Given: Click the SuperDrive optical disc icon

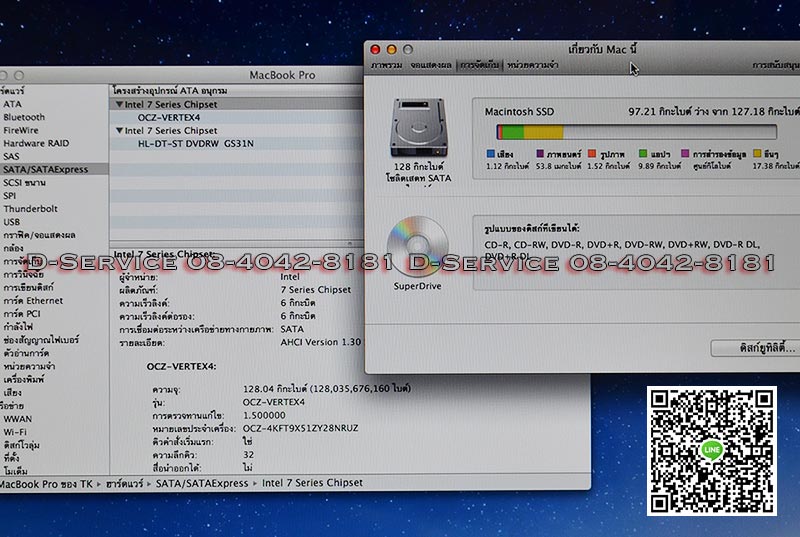Looking at the screenshot, I should coord(417,247).
